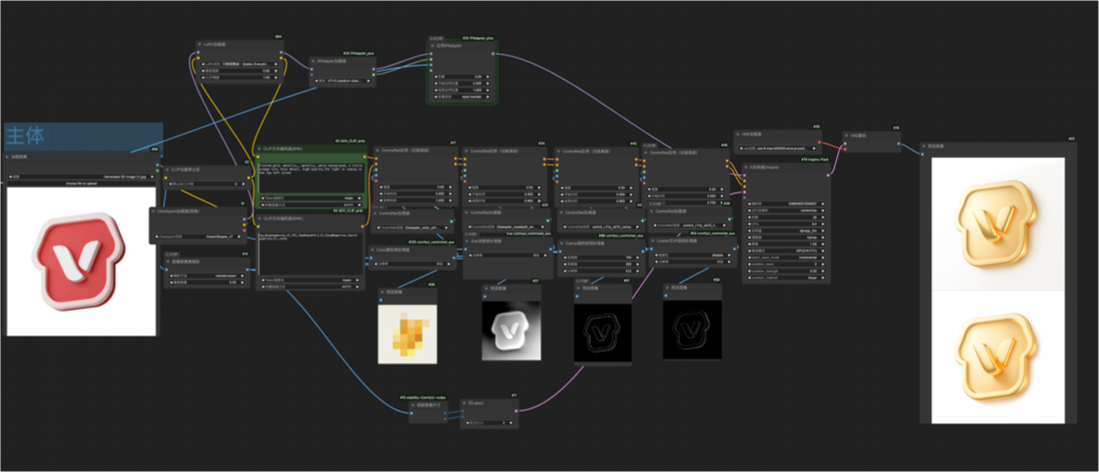Select the yellow color palette preview image
1099x472 pixels.
tap(407, 335)
